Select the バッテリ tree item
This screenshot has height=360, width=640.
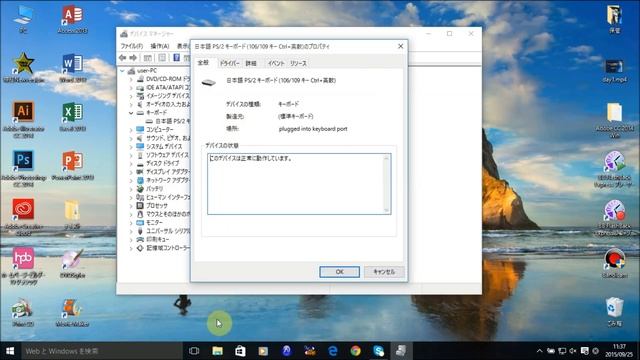click(x=154, y=189)
